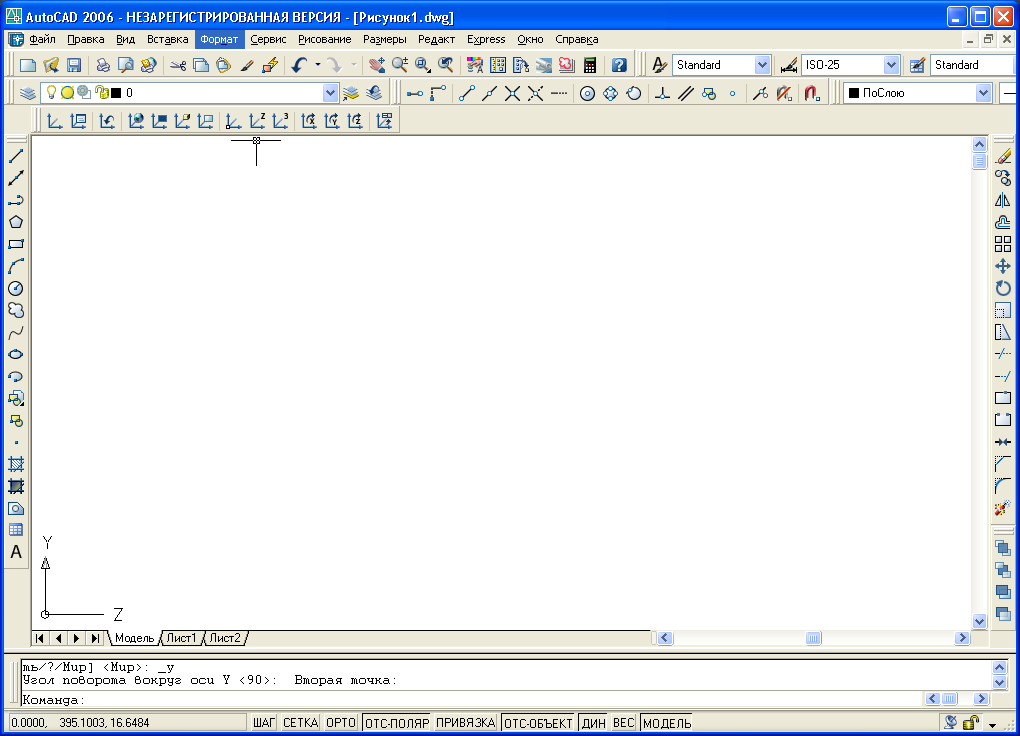The image size is (1020, 736).
Task: Open the Рисование menu
Action: (x=325, y=39)
